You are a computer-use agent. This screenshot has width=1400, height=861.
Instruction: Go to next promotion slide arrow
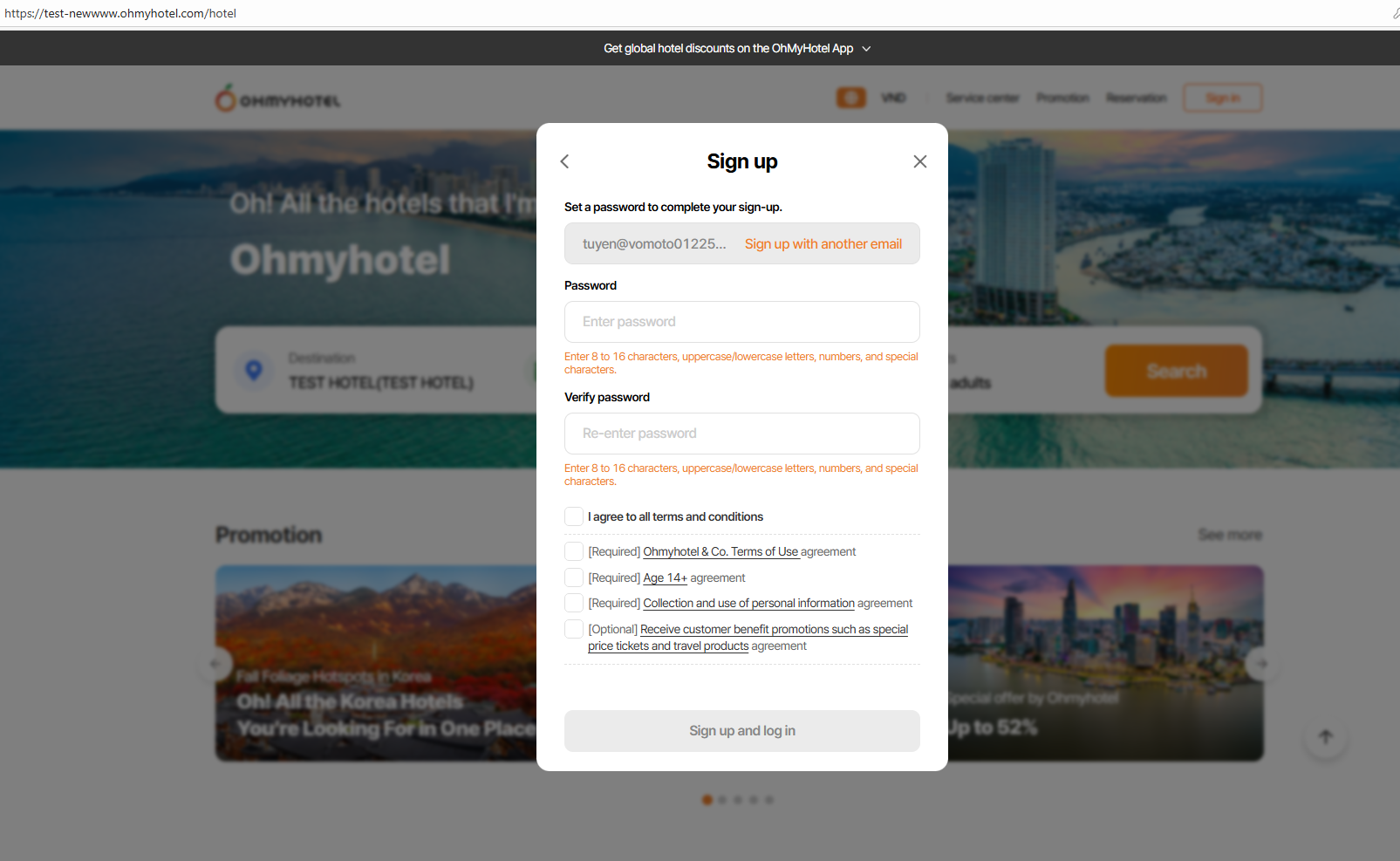coord(1262,664)
